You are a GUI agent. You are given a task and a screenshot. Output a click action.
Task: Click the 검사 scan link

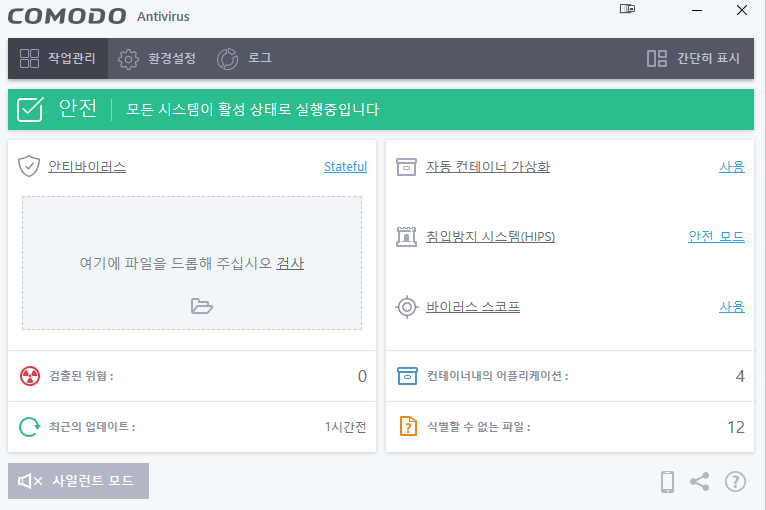290,263
